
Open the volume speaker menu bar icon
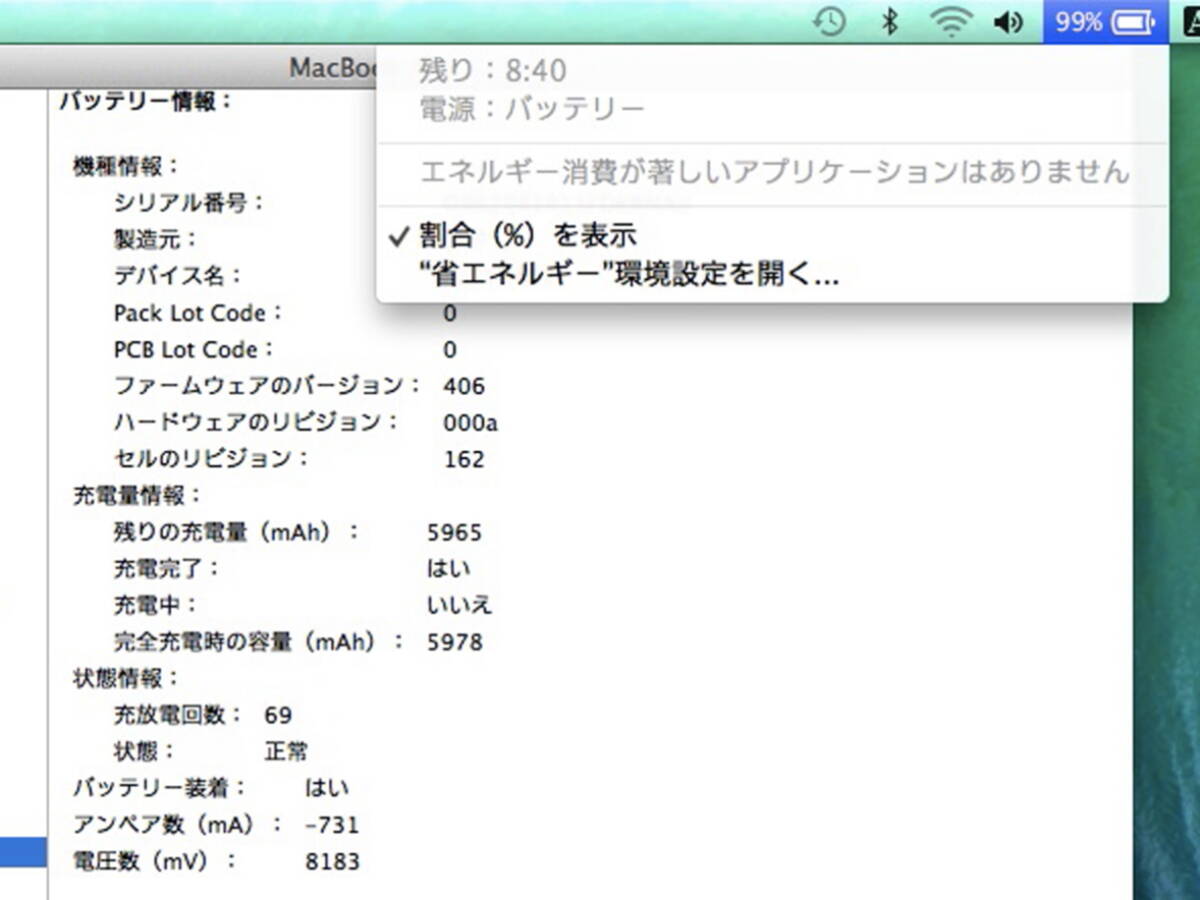(x=1009, y=21)
